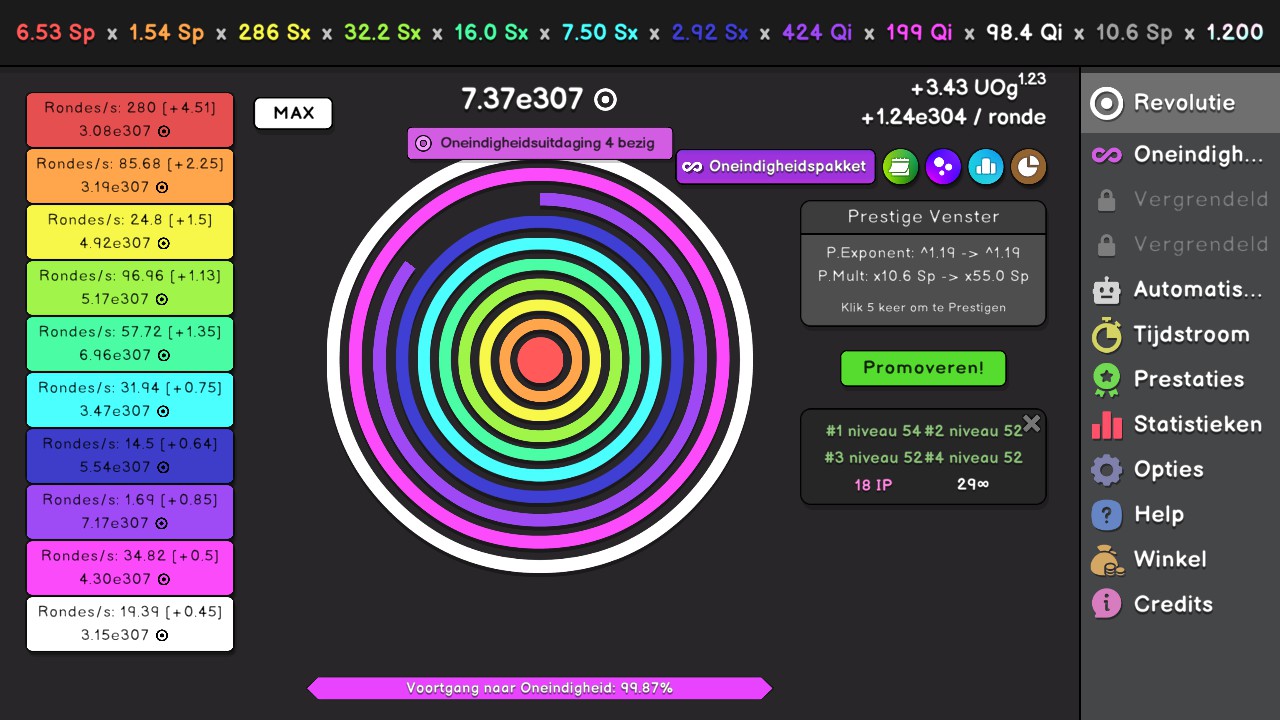Upgrade the white ring Rondes/s 19.39

130,624
